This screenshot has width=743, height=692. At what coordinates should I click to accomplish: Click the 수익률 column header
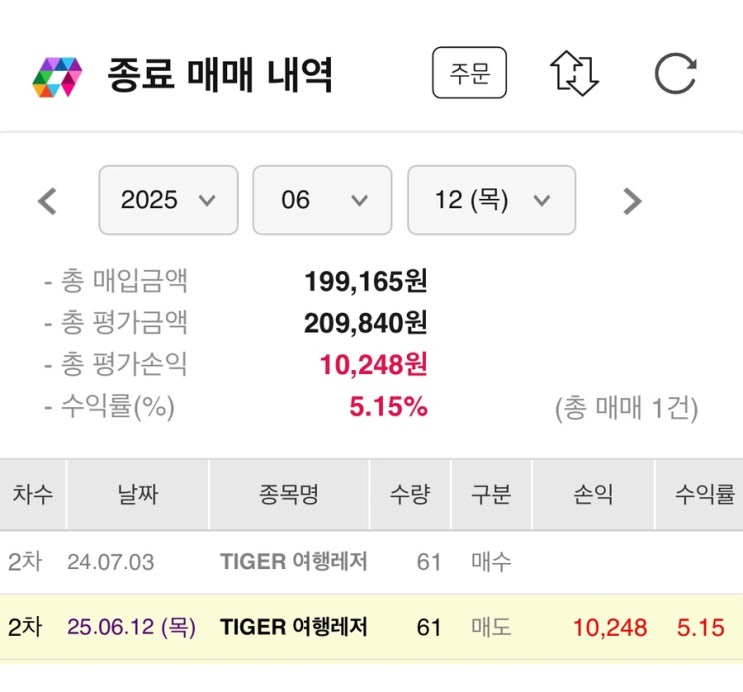pyautogui.click(x=704, y=494)
